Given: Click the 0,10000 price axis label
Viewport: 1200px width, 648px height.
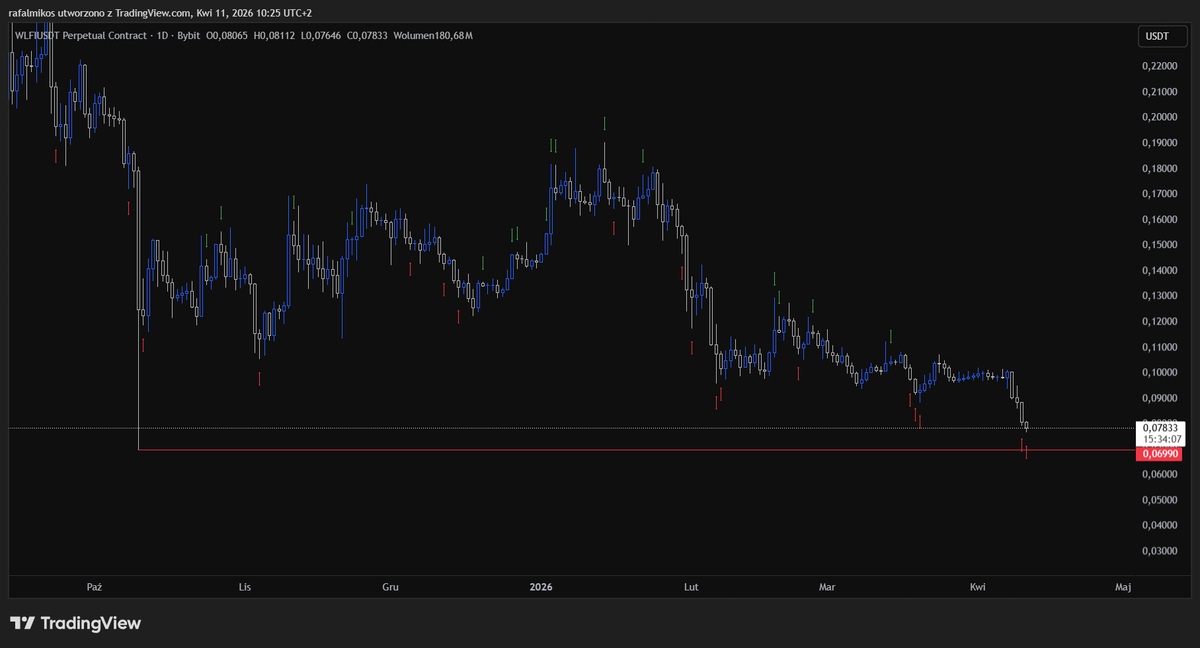Looking at the screenshot, I should [x=1159, y=372].
